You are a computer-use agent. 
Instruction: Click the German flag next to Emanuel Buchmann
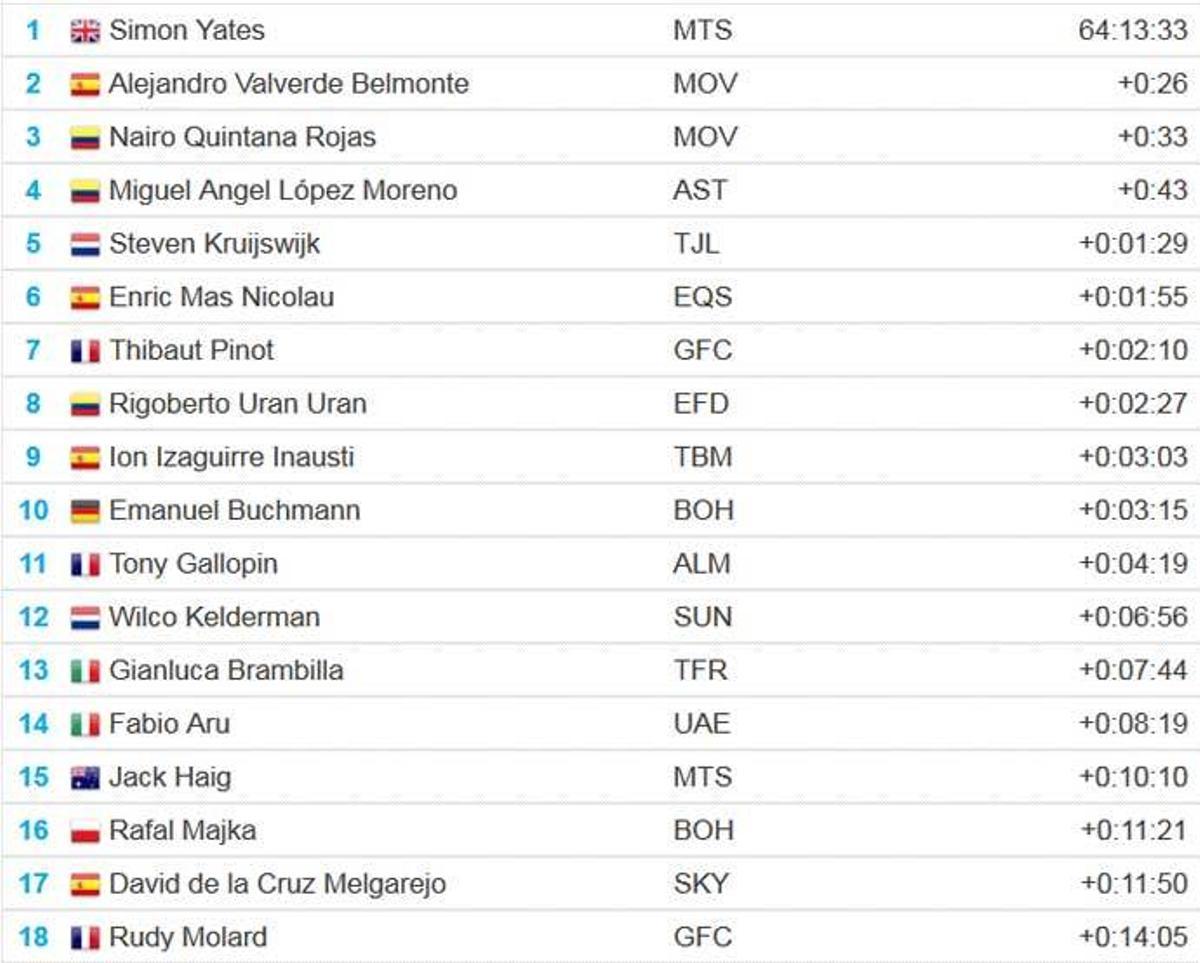pyautogui.click(x=85, y=511)
